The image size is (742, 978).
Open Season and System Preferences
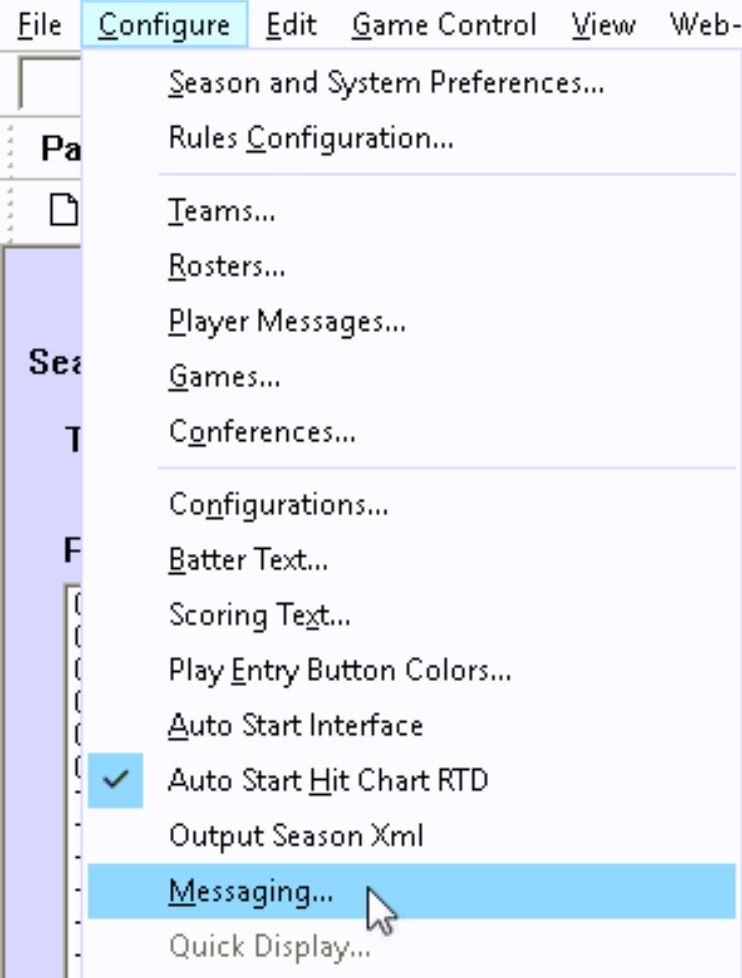pos(386,83)
